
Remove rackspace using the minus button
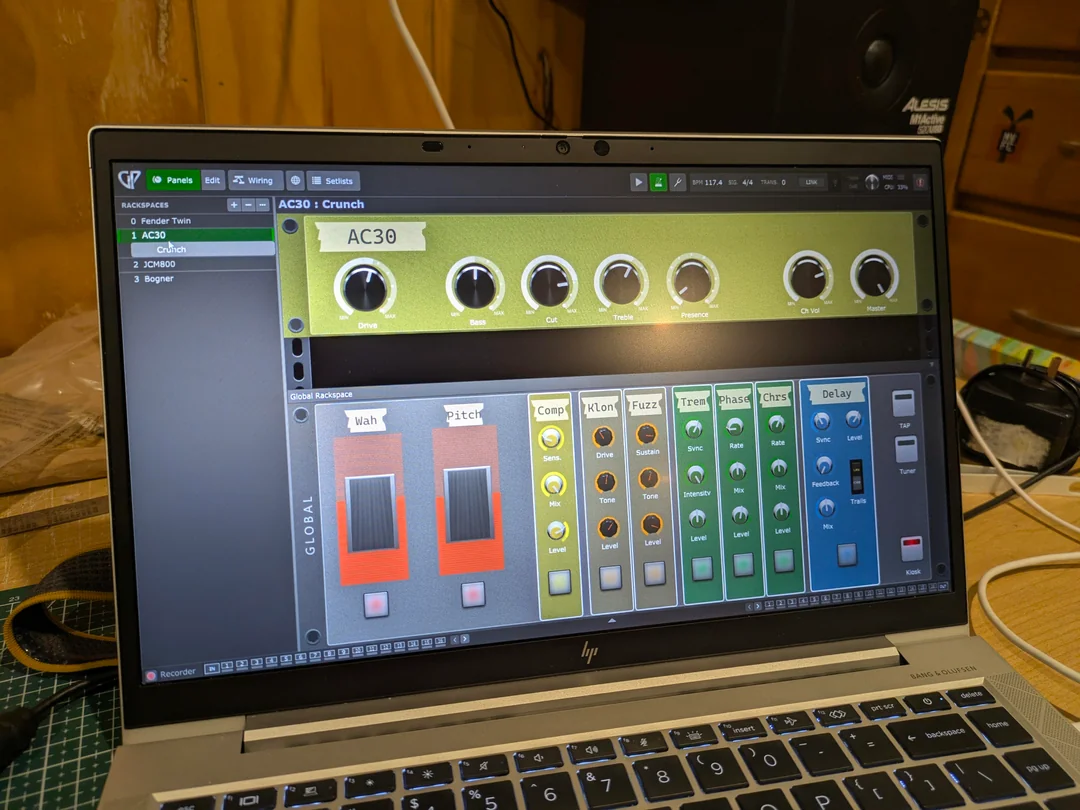point(248,205)
